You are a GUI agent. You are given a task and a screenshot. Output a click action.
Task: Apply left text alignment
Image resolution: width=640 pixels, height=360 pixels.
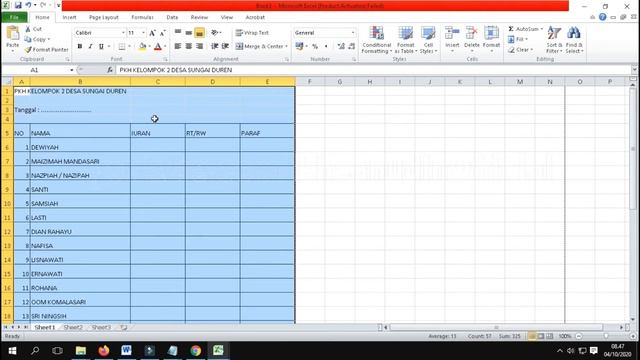[x=178, y=46]
